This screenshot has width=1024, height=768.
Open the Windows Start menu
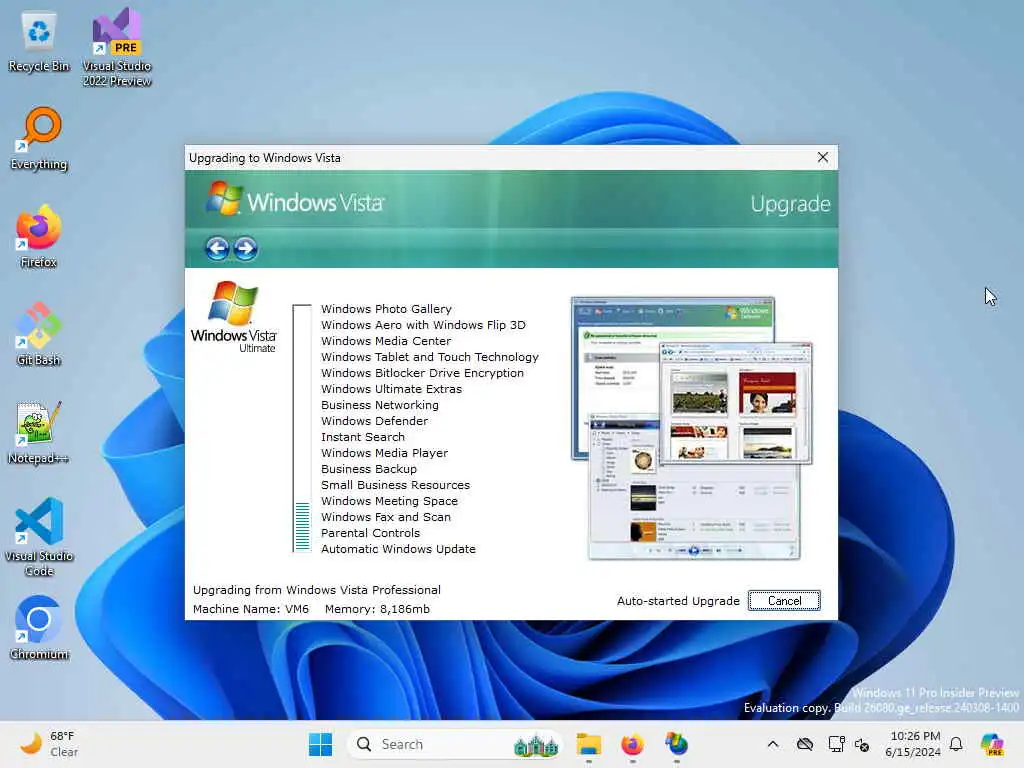(320, 744)
